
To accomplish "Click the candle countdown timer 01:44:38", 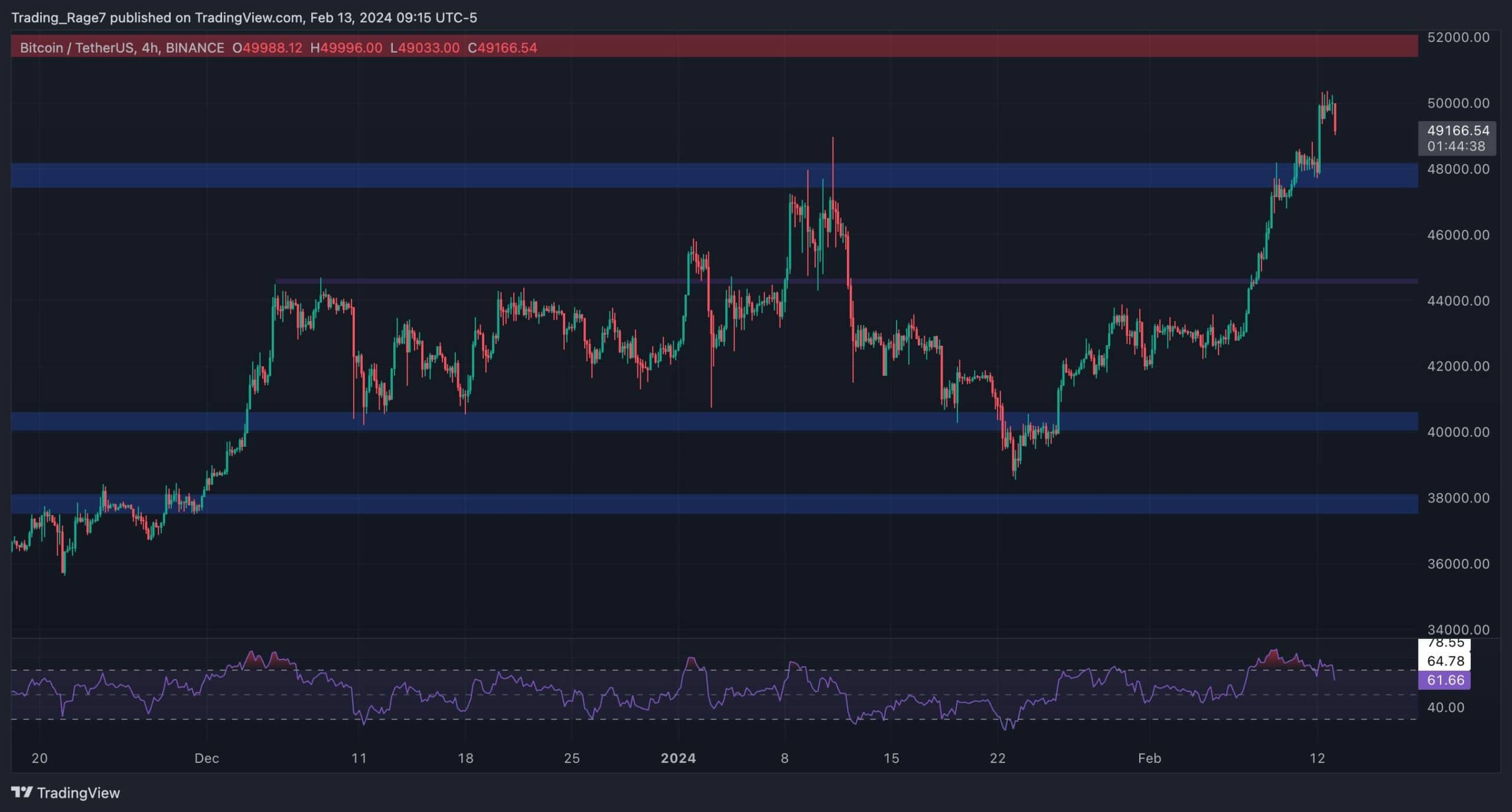I will pos(1456,146).
